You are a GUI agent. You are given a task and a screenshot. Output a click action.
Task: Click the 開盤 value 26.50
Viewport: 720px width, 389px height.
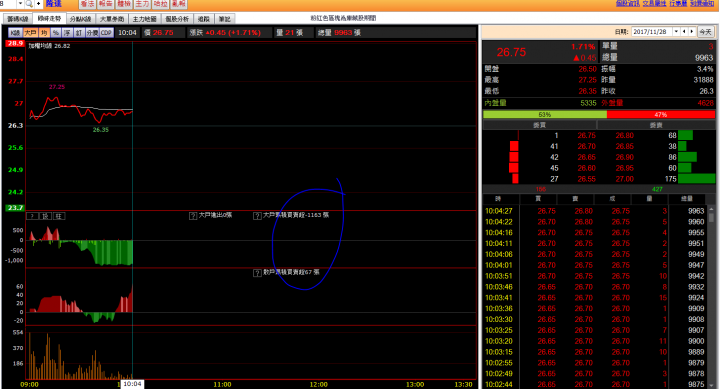587,69
